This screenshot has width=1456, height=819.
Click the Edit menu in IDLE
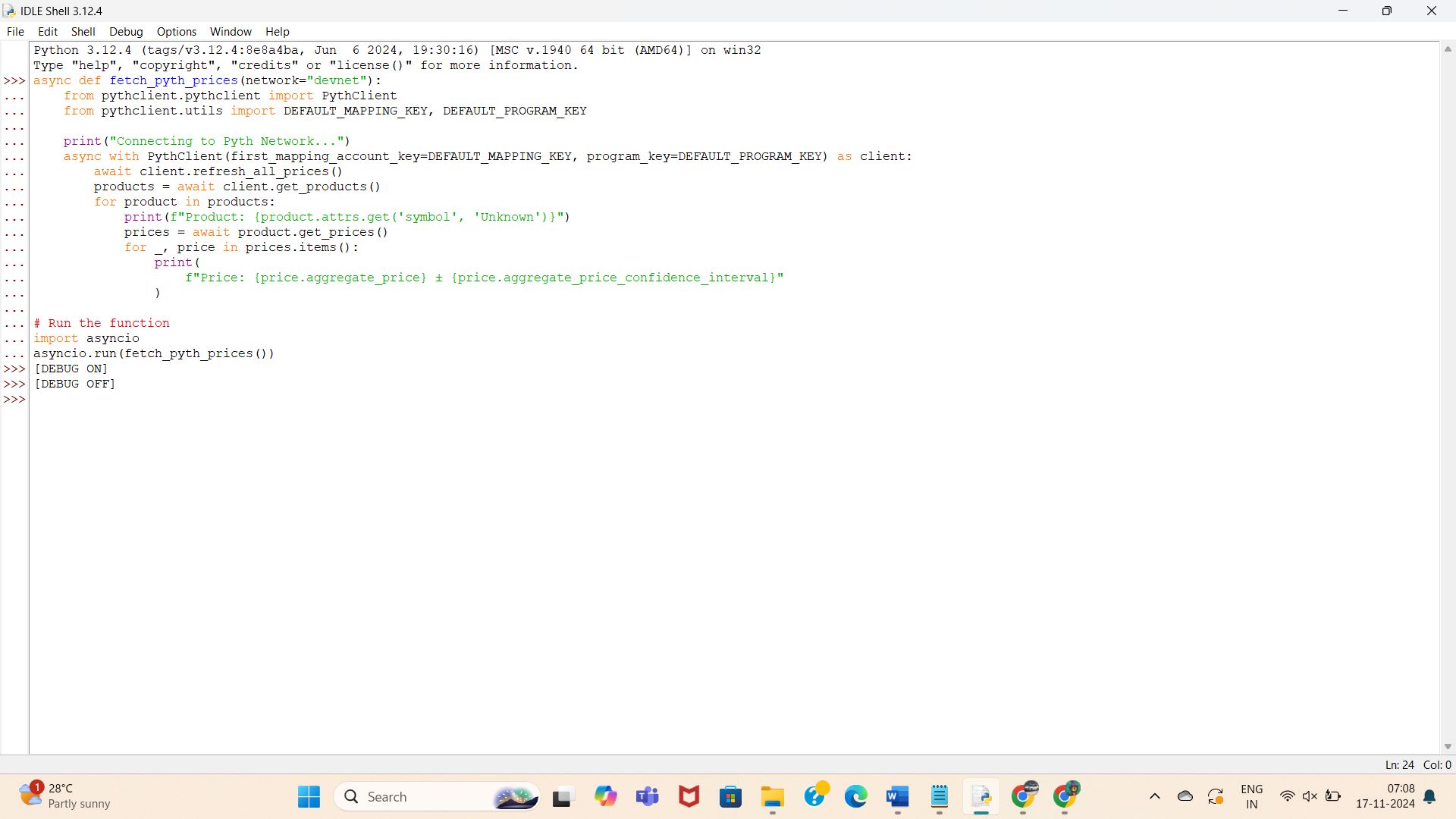click(47, 31)
